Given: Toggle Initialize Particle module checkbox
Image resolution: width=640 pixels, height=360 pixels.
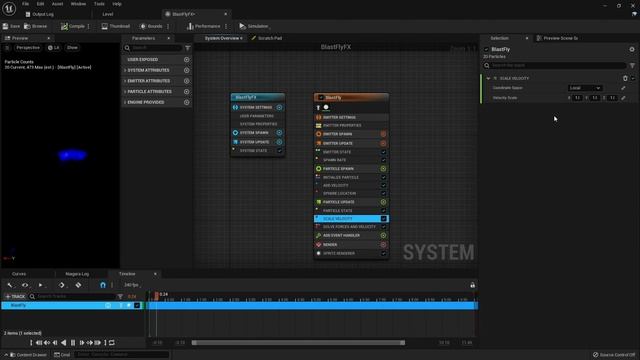Looking at the screenshot, I should click(x=384, y=178).
